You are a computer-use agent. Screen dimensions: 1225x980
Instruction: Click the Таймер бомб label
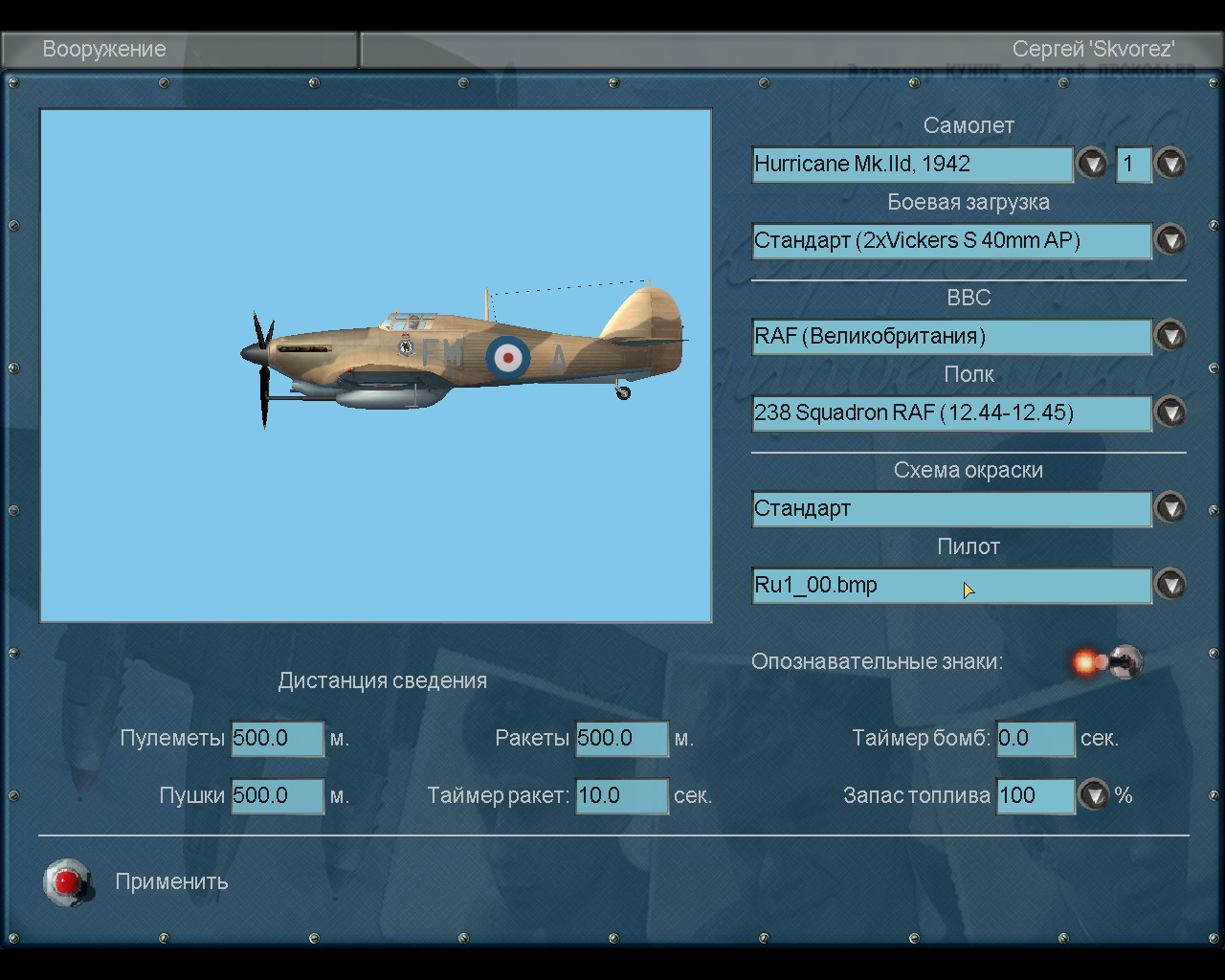tap(922, 738)
